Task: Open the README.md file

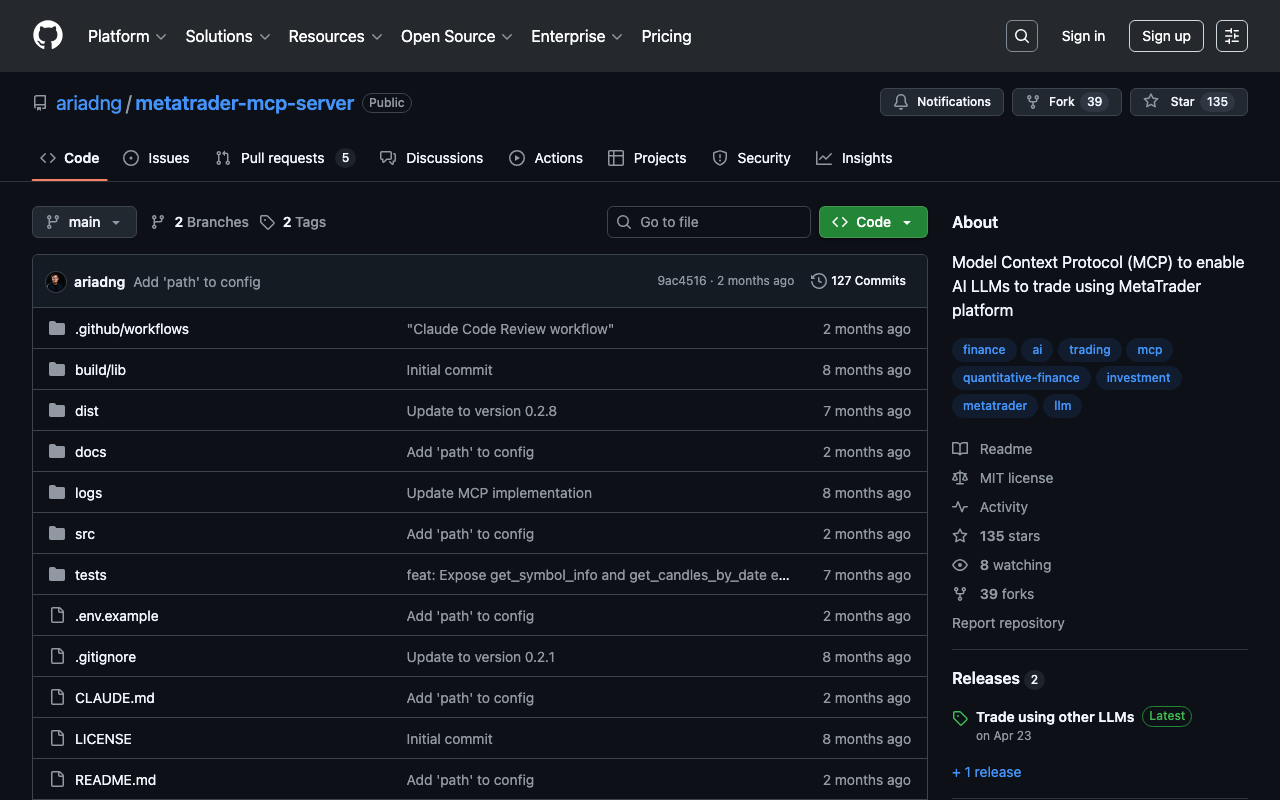Action: (x=115, y=780)
